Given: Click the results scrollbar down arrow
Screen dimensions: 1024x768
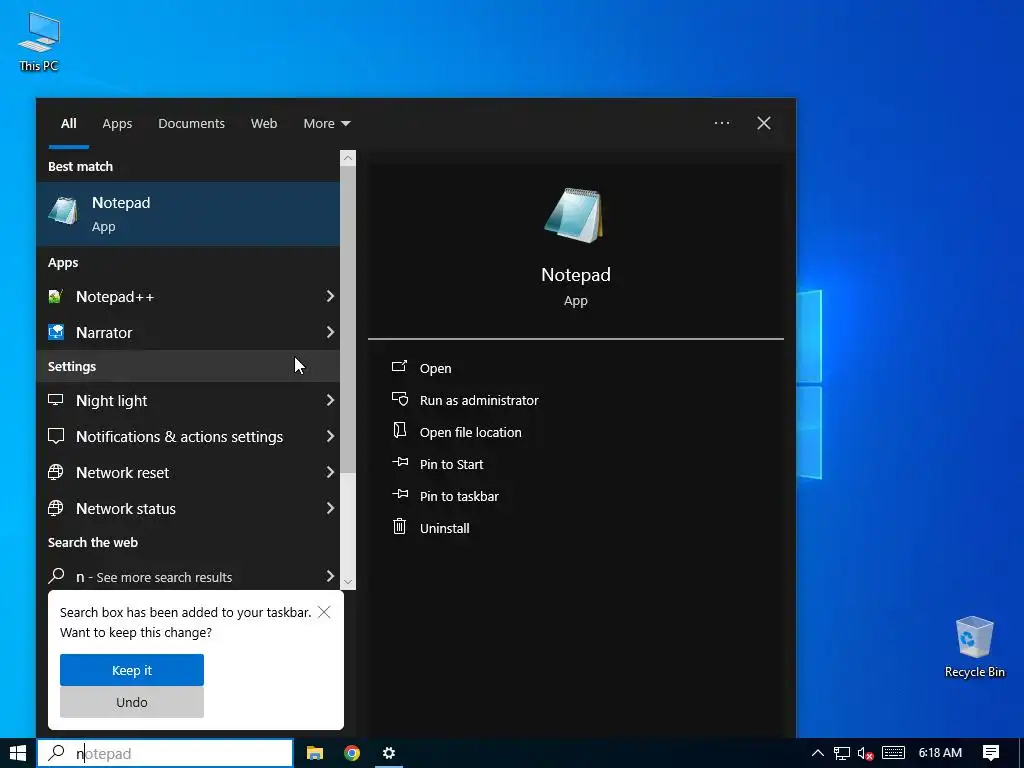Looking at the screenshot, I should click(348, 581).
